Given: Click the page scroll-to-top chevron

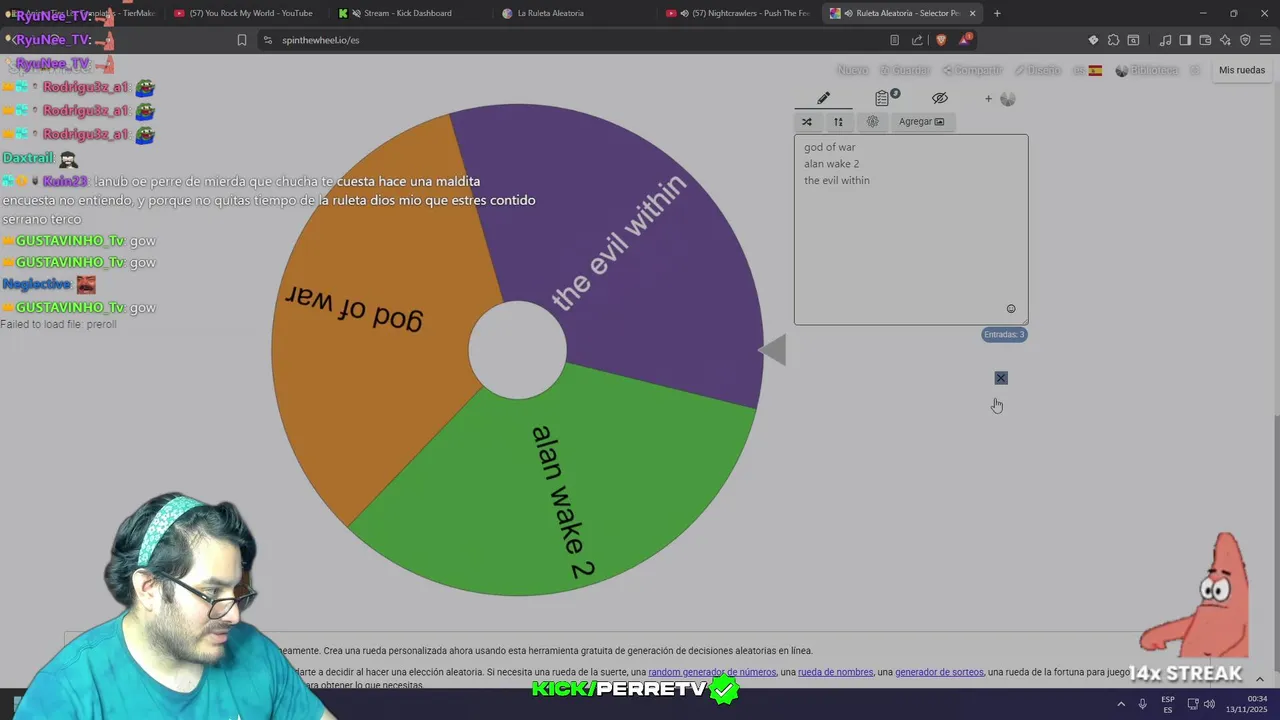Looking at the screenshot, I should tap(1259, 679).
